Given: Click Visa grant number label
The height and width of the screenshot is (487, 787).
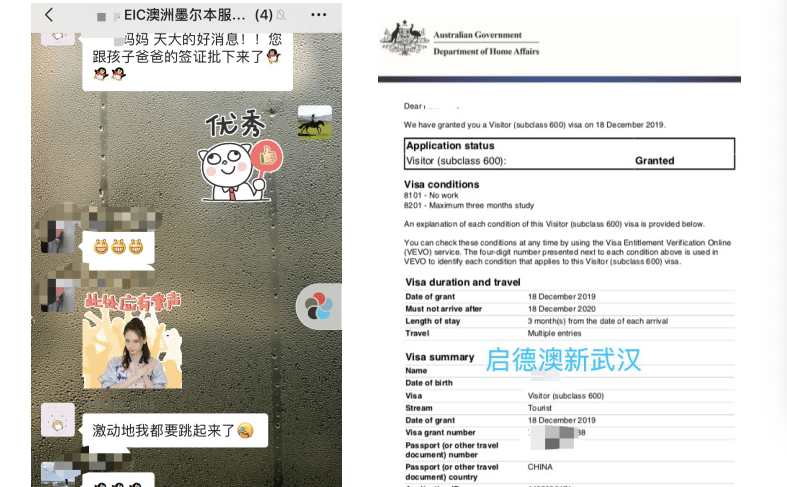Looking at the screenshot, I should point(440,432).
